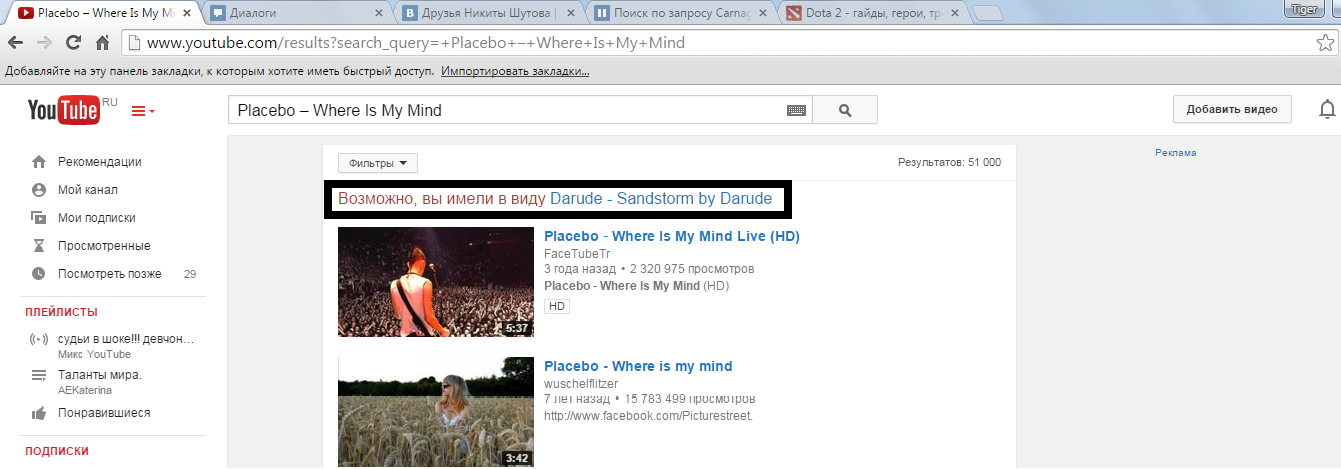Click the ПЛЕЙЛИСТЫ heading
Viewport: 1341px width, 469px height.
click(x=61, y=312)
